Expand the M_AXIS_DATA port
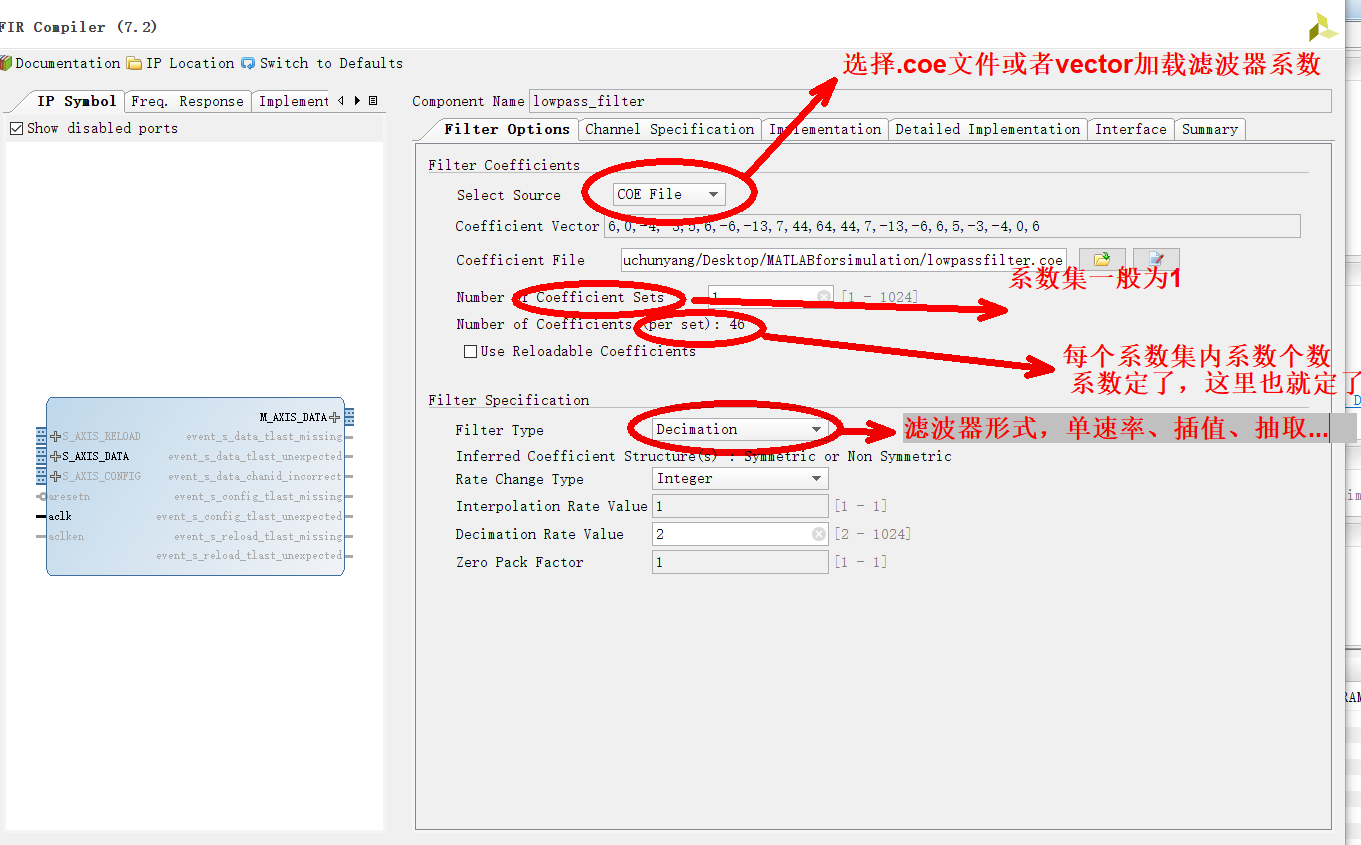The width and height of the screenshot is (1361, 845). (x=335, y=417)
